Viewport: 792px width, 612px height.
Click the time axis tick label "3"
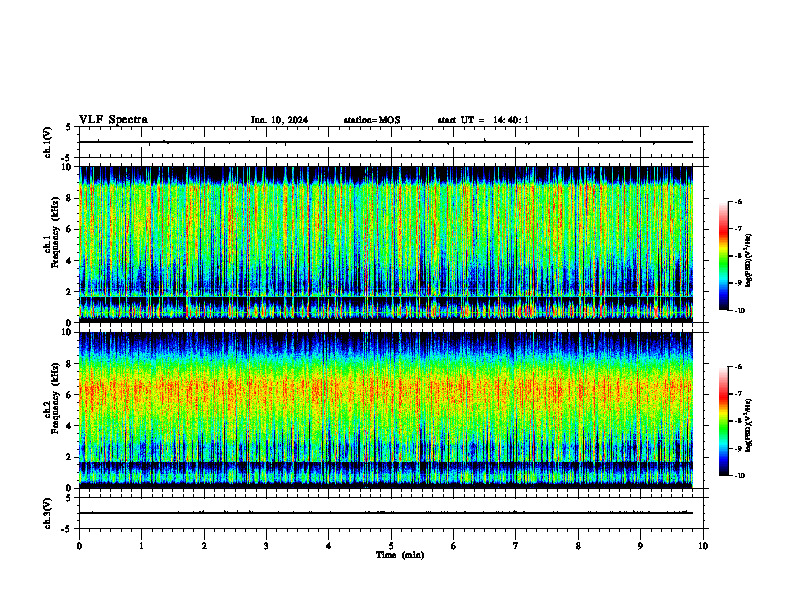[266, 546]
